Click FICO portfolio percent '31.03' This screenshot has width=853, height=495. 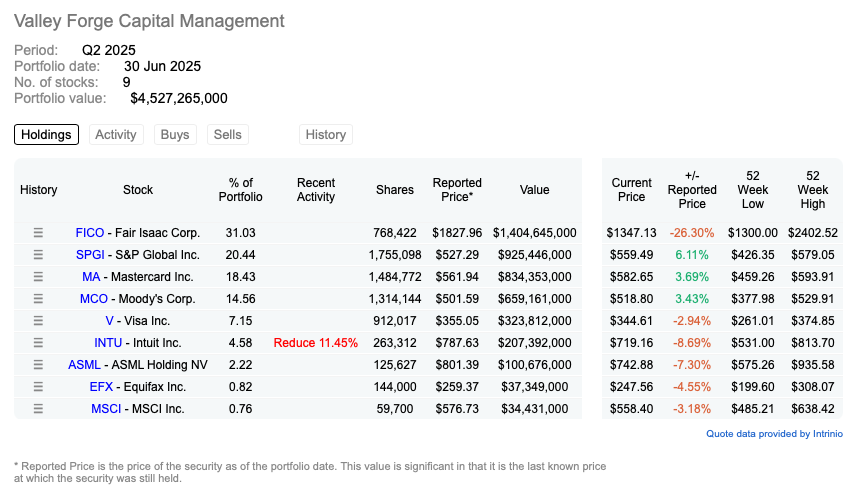[x=240, y=233]
